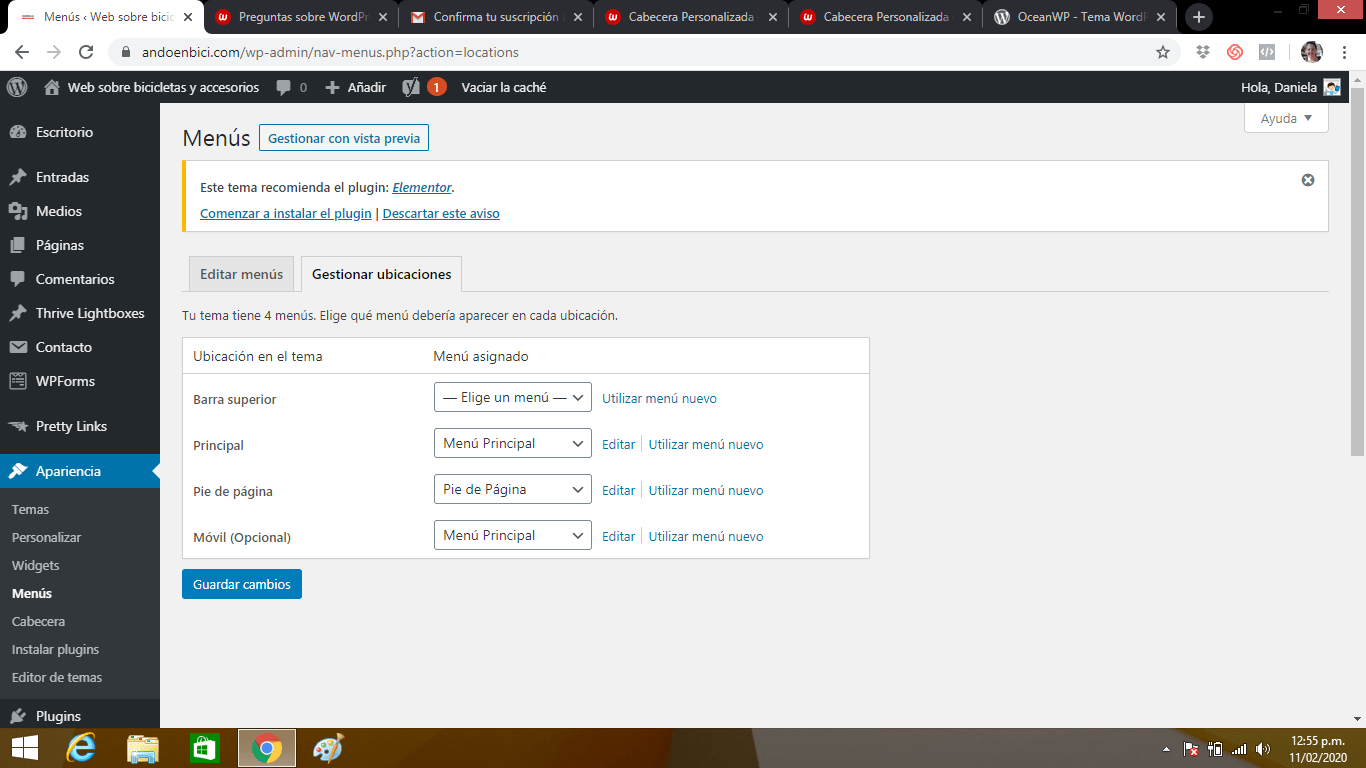Image resolution: width=1366 pixels, height=768 pixels.
Task: Open a new browser tab
Action: pyautogui.click(x=1199, y=17)
